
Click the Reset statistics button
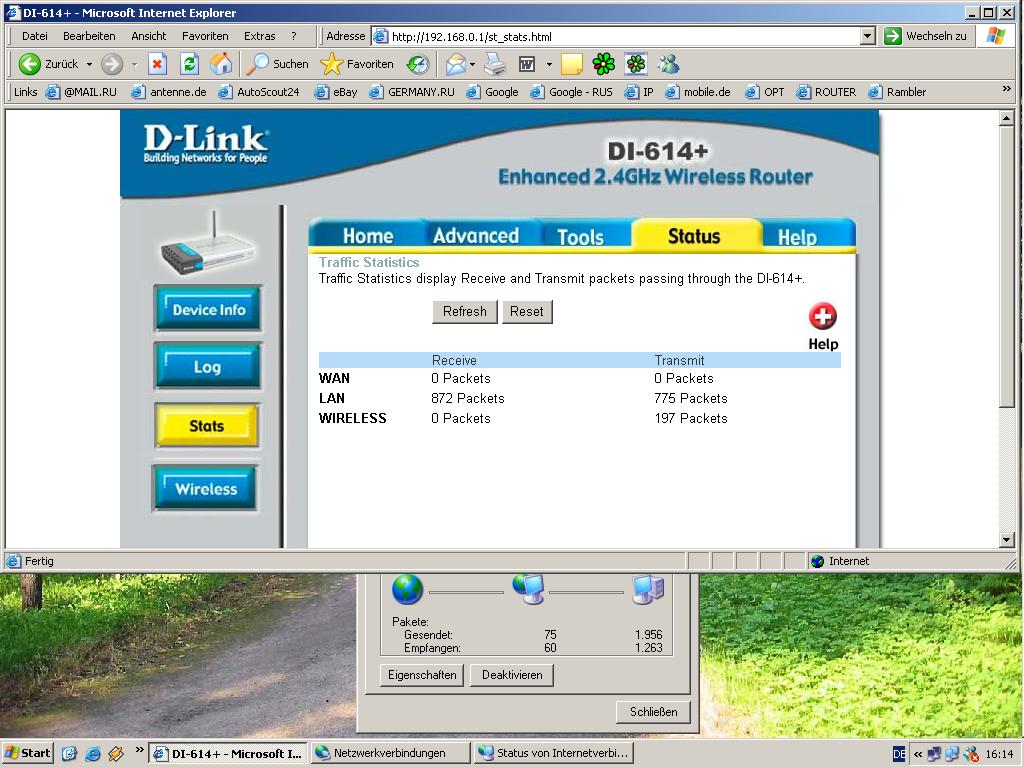[526, 312]
